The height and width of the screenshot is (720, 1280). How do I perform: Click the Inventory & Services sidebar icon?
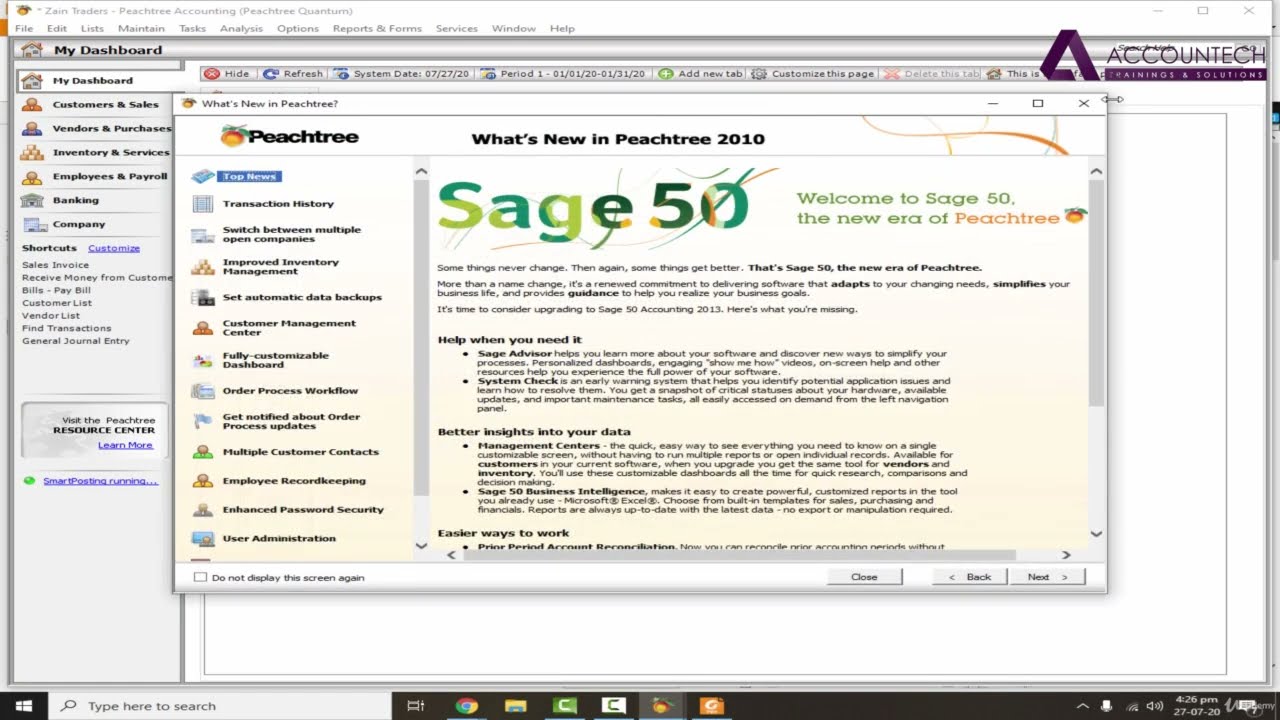point(33,152)
